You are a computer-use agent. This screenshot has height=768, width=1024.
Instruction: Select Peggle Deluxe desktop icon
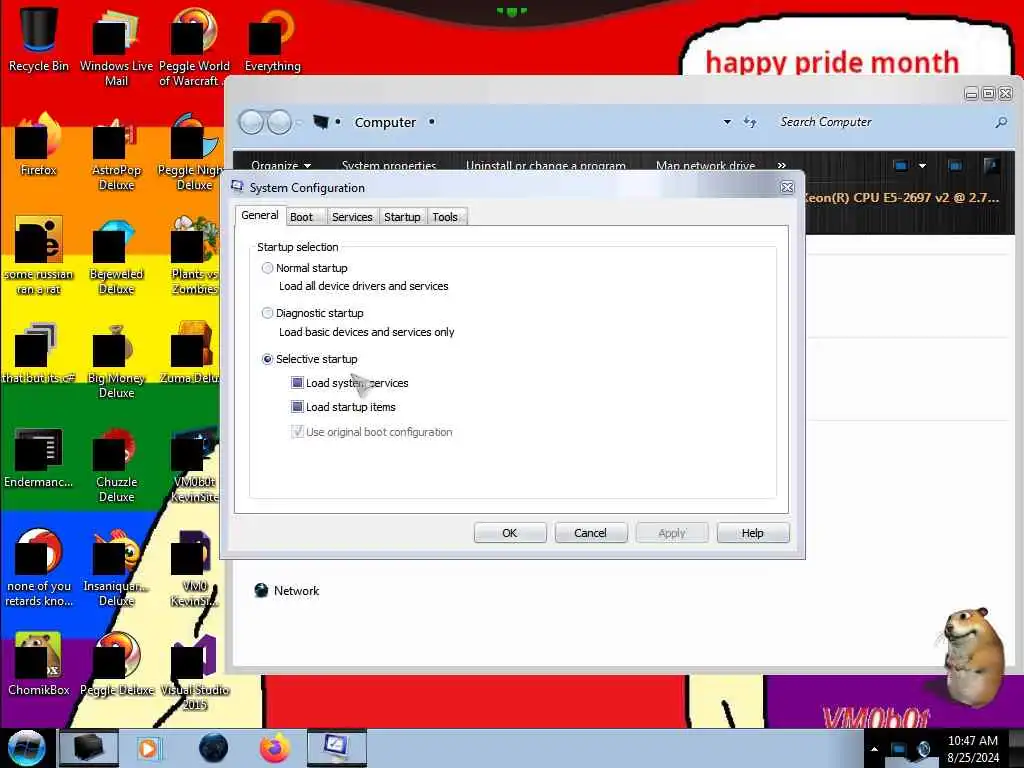(x=117, y=664)
